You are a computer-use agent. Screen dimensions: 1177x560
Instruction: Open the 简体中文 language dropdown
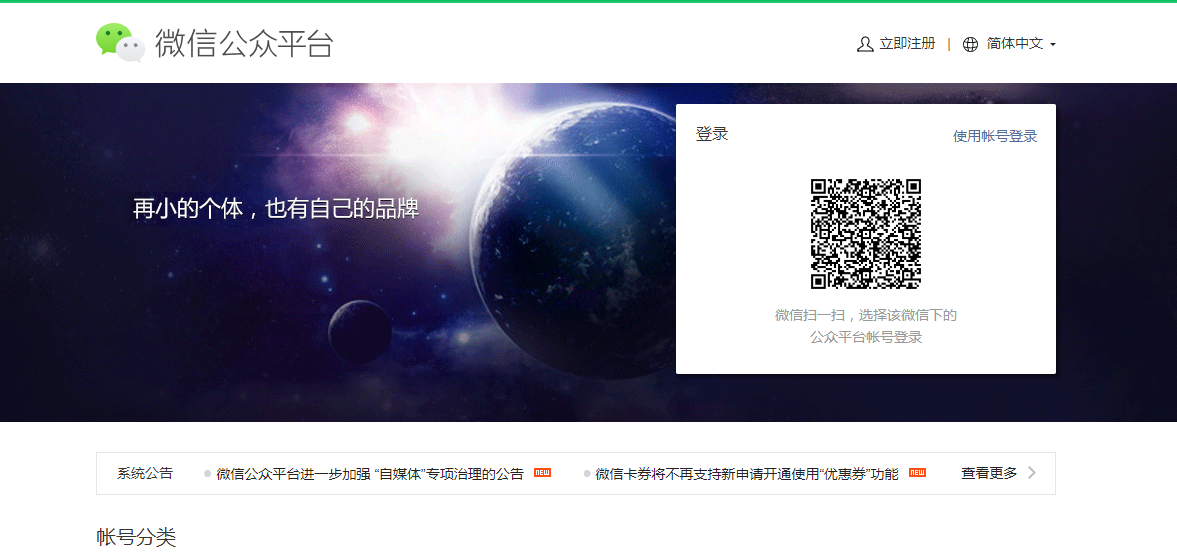pos(1015,44)
